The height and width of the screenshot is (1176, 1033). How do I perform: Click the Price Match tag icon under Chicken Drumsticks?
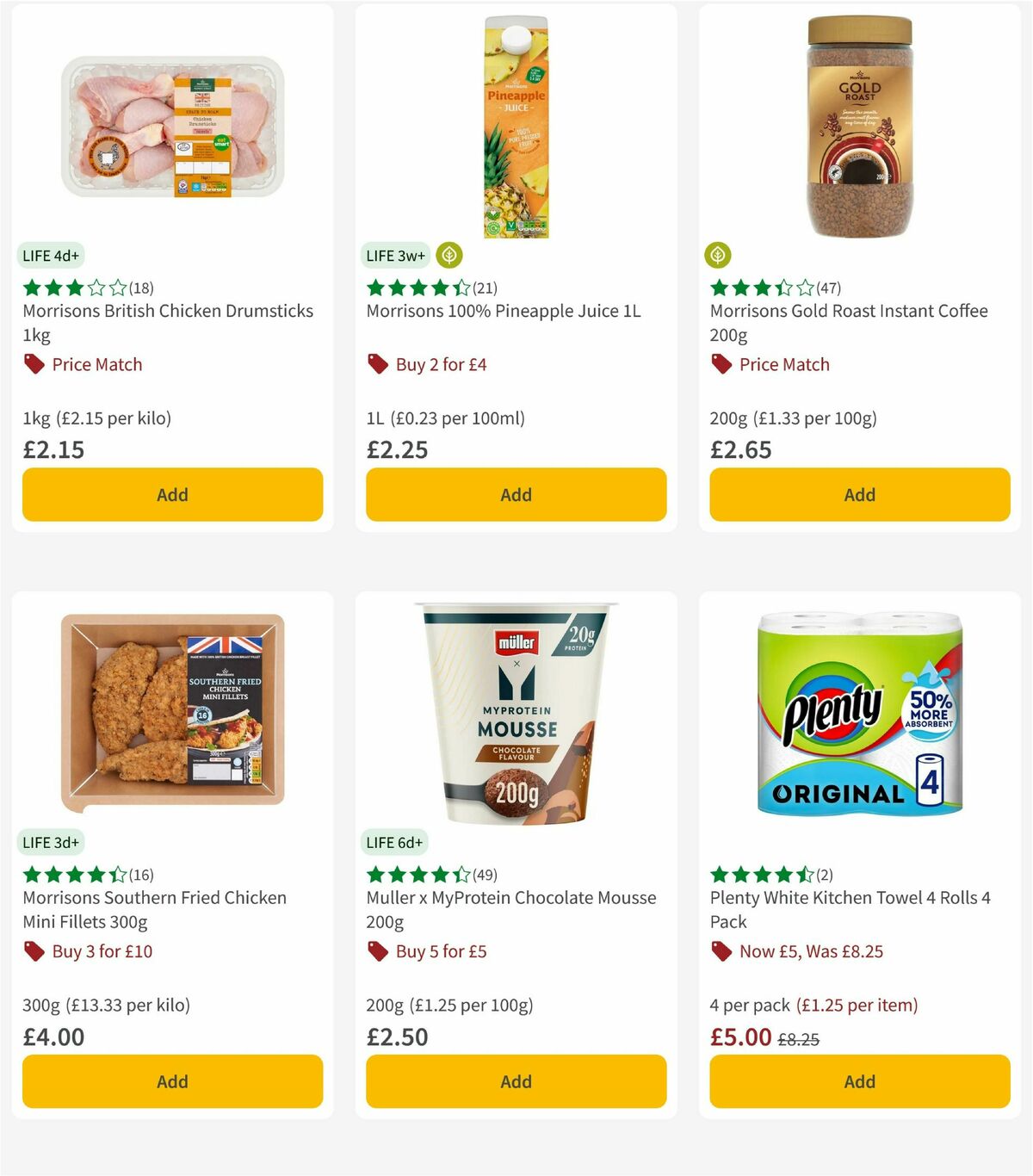(33, 365)
